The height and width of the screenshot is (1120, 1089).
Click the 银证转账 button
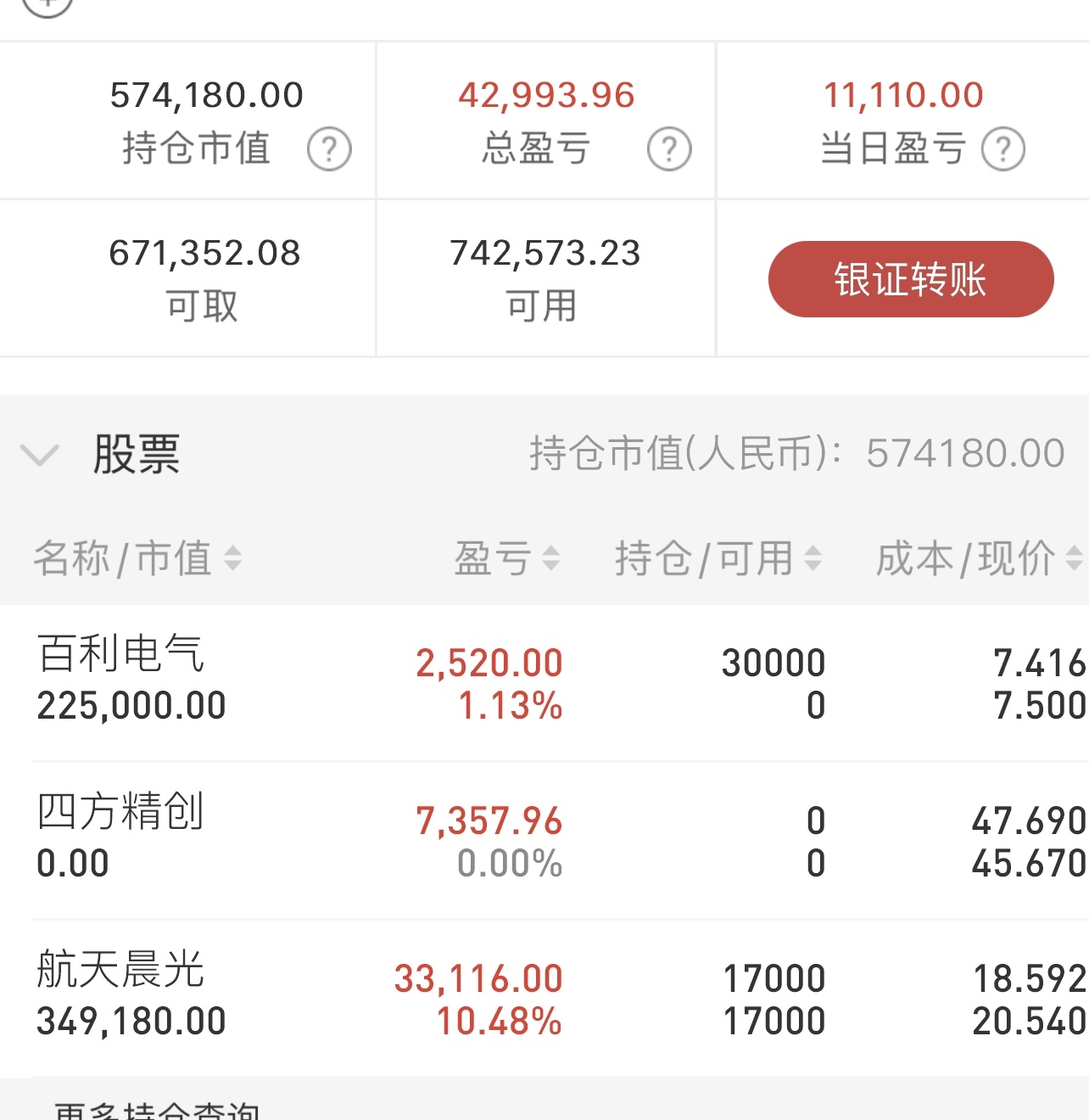tap(911, 279)
